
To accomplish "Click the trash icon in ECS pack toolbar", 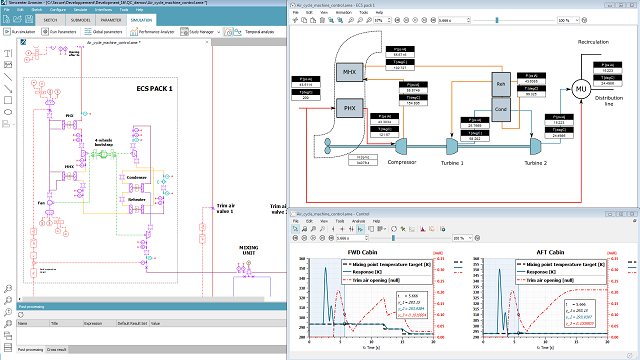I will pyautogui.click(x=322, y=20).
